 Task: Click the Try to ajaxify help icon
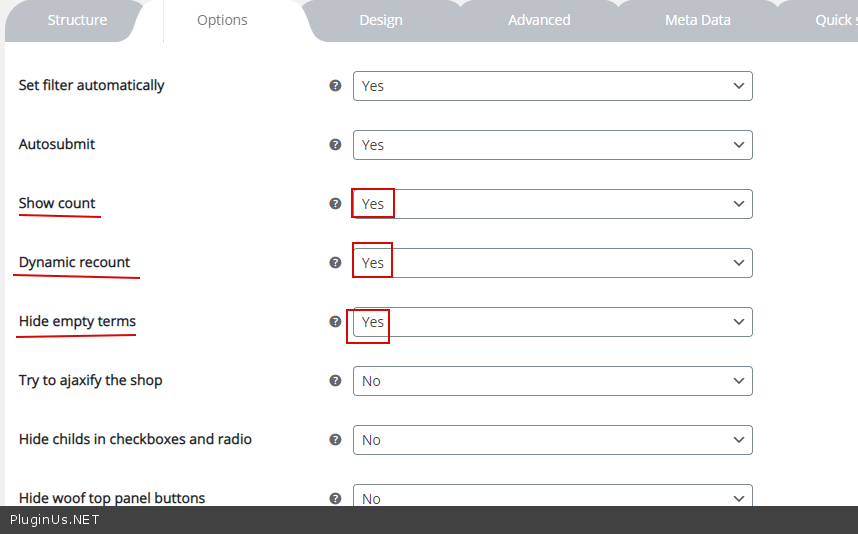336,381
